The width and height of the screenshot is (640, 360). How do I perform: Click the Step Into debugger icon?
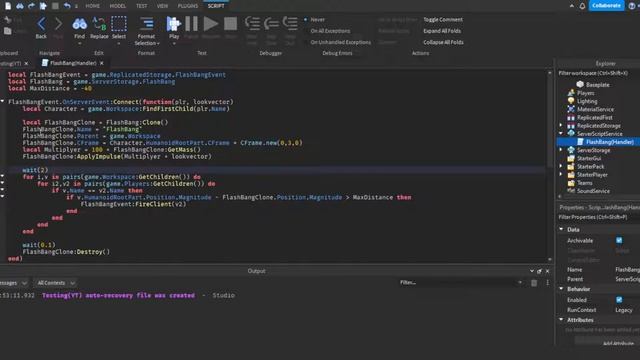coord(252,24)
